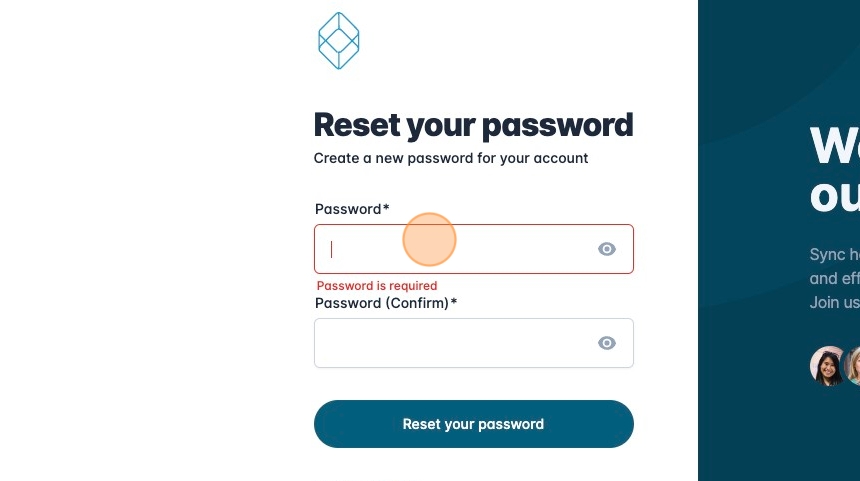860x481 pixels.
Task: Click the second line of the large white heading
Action: (x=835, y=195)
